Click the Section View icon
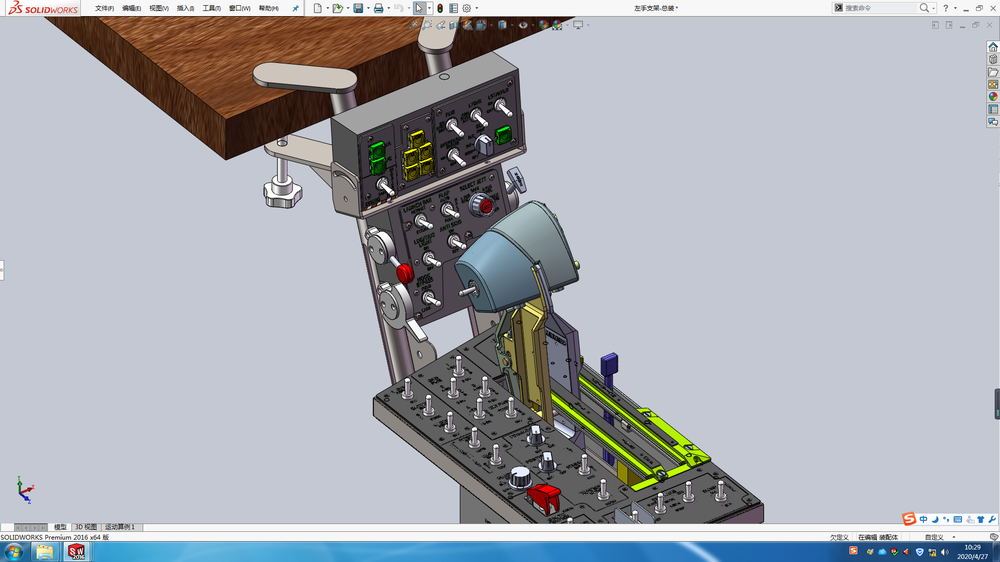 [453, 25]
